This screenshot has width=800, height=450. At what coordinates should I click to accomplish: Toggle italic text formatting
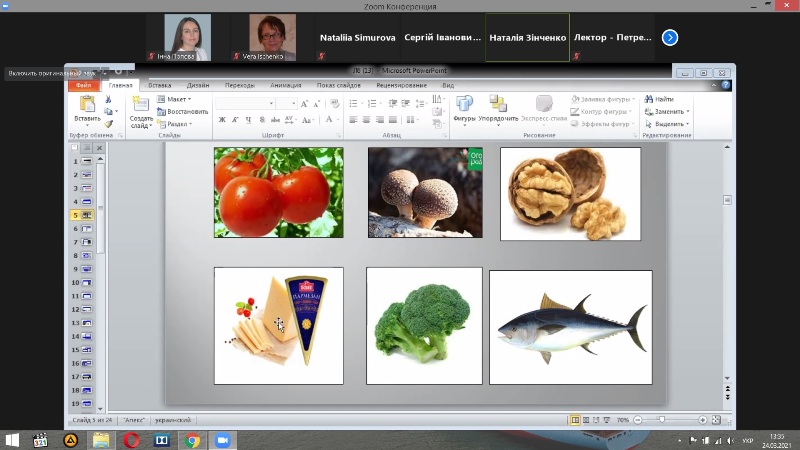234,120
